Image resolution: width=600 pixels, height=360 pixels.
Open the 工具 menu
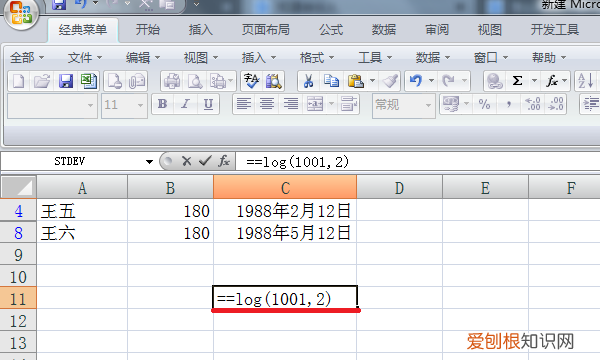(375, 58)
